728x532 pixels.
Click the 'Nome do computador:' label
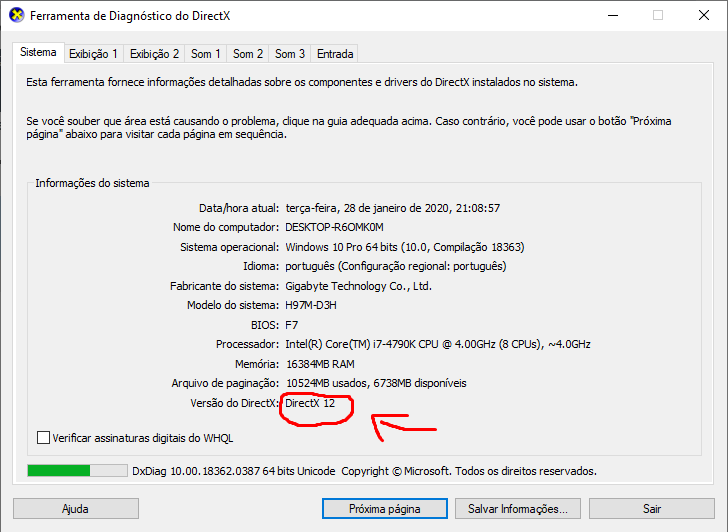[226, 227]
